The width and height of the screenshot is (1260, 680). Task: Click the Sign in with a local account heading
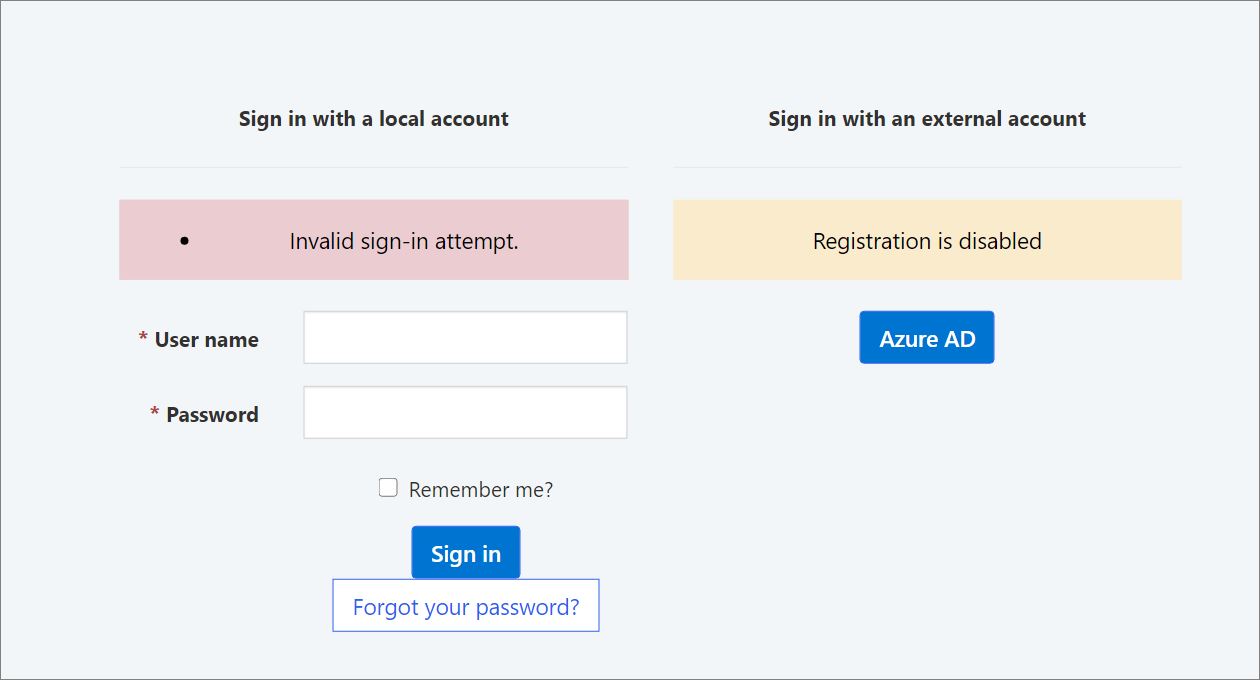[x=373, y=118]
